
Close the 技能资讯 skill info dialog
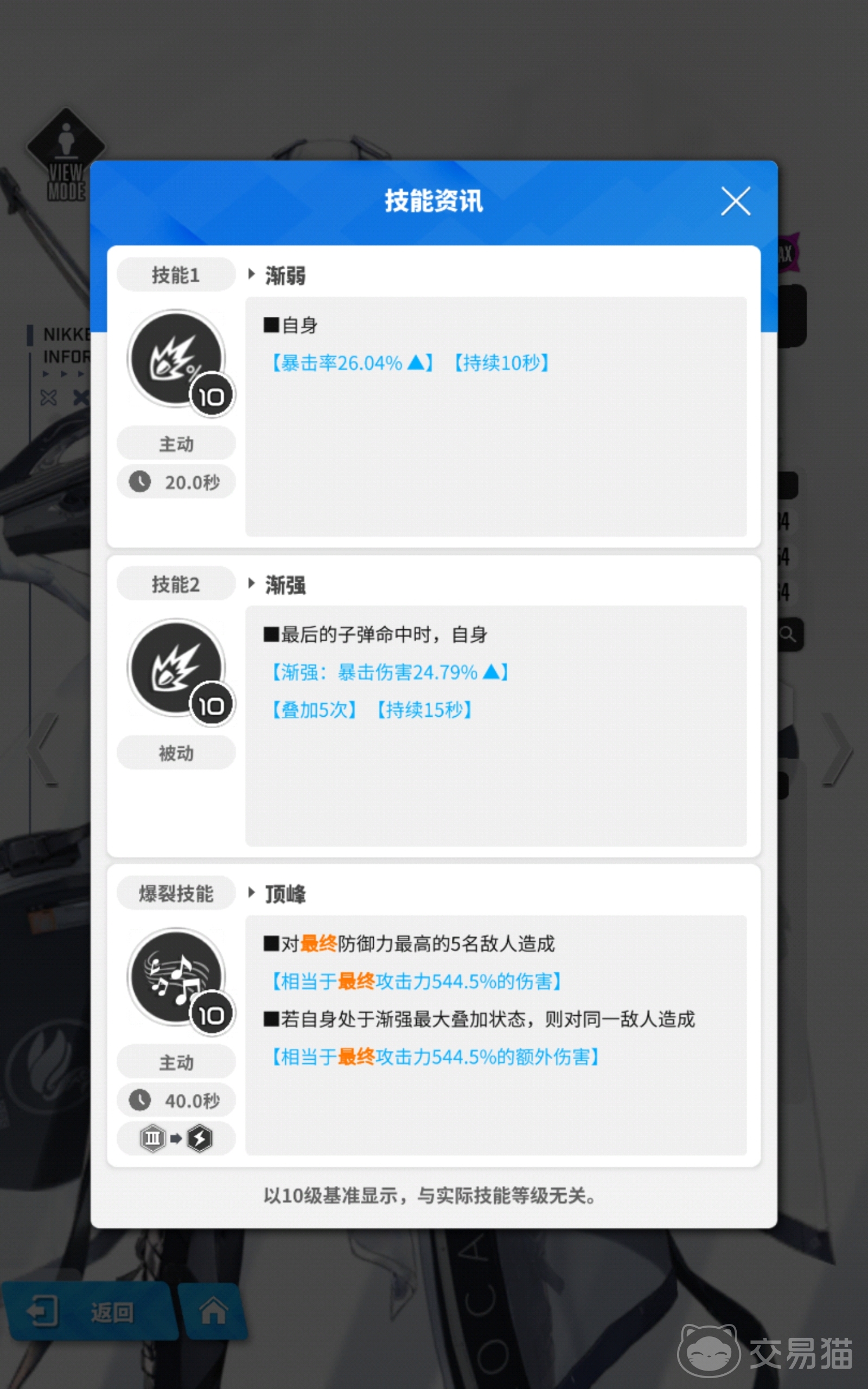point(736,201)
